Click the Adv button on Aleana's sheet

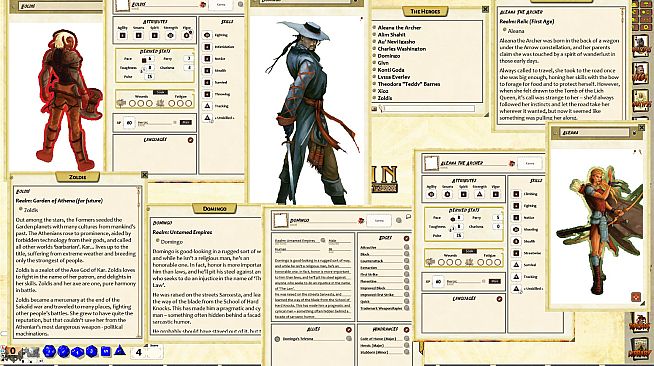point(494,281)
